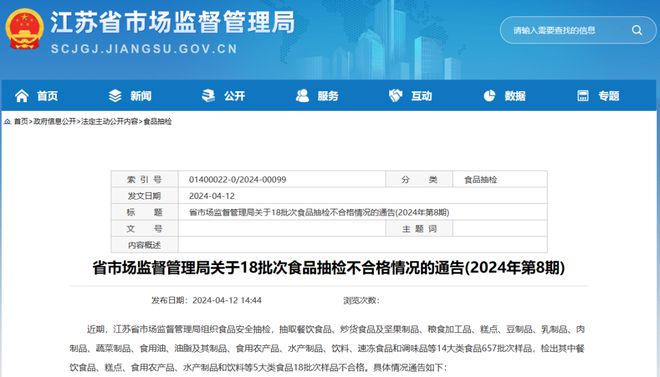This screenshot has width=660, height=377.
Task: Open 食品抽检 breadcrumb link
Action: point(157,122)
